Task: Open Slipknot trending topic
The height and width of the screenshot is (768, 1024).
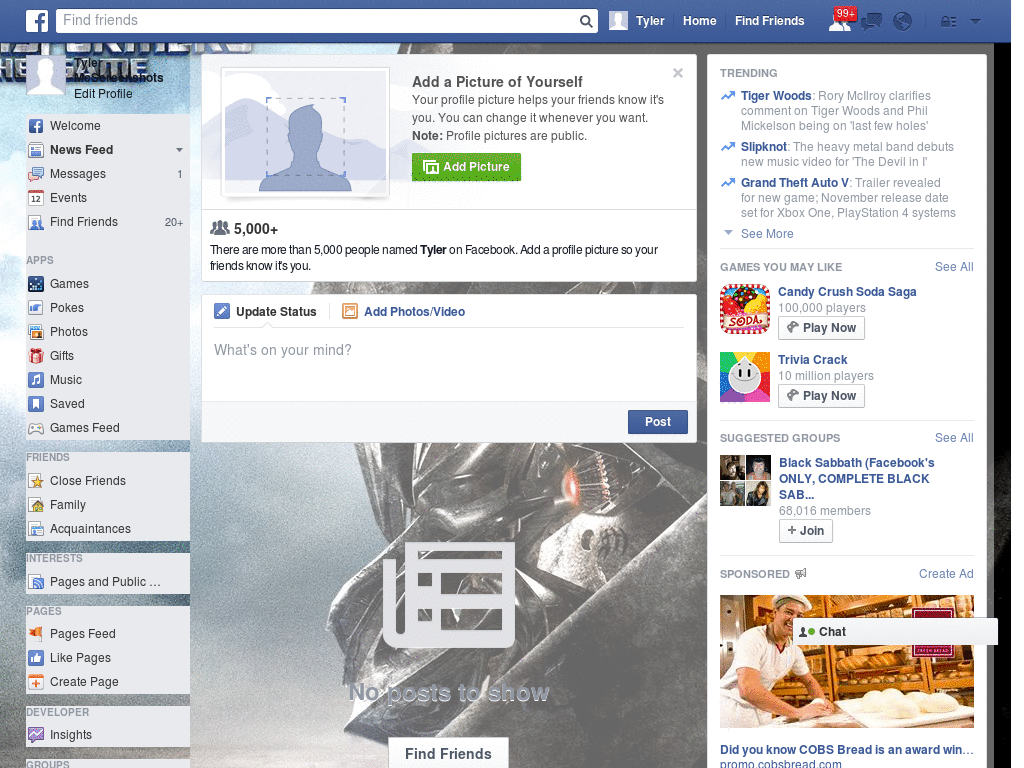Action: click(x=763, y=147)
